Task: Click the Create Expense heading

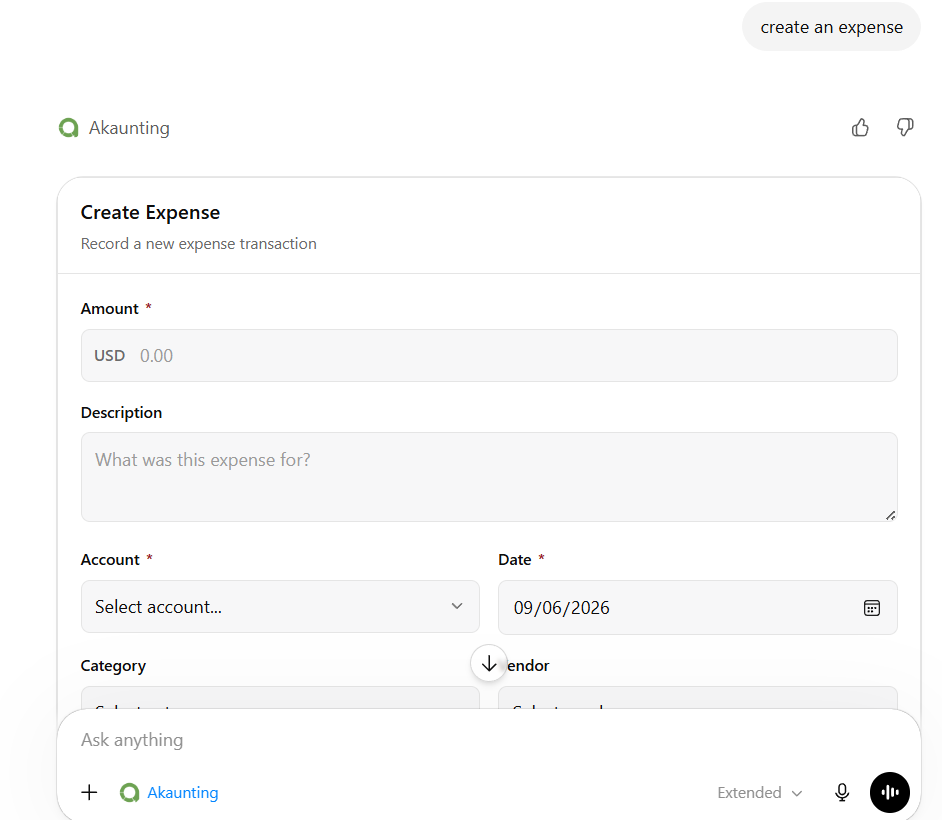Action: [x=150, y=213]
